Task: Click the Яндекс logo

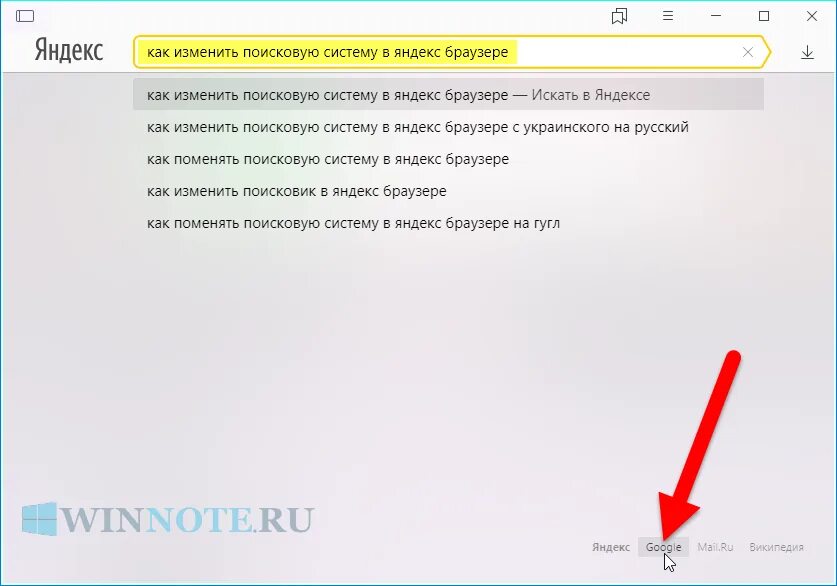Action: [x=69, y=51]
